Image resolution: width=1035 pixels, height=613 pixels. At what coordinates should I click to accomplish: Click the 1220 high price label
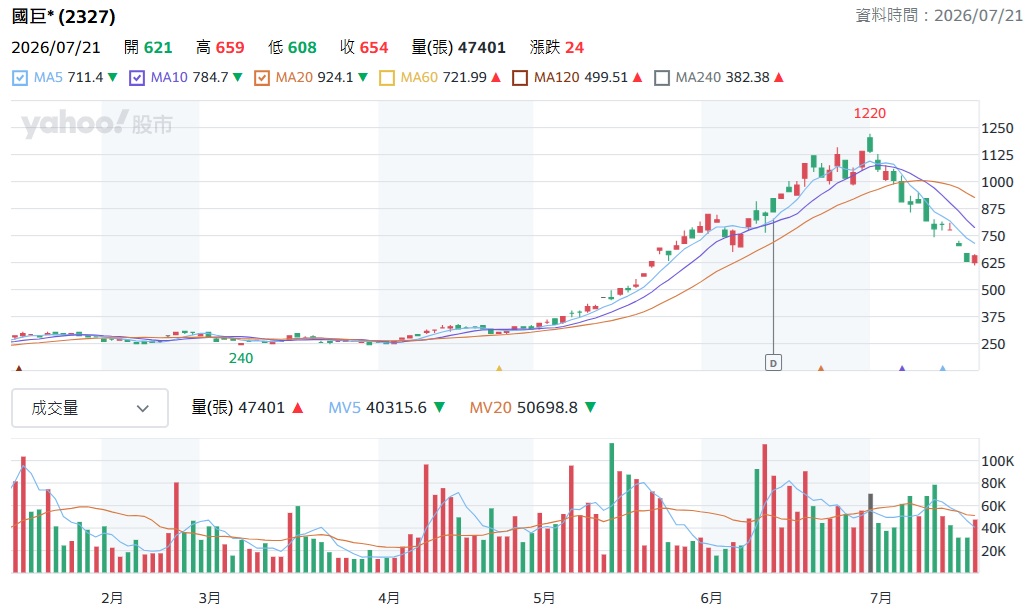pos(869,113)
